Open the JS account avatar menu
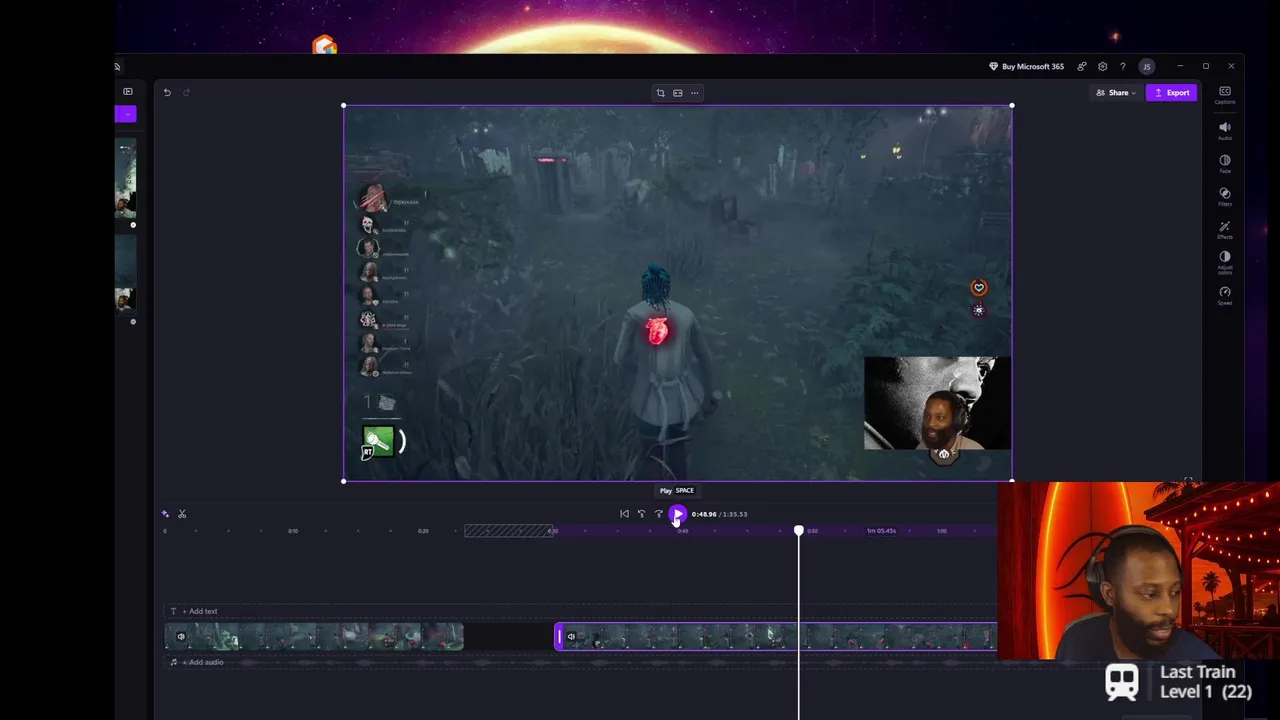 click(x=1147, y=66)
